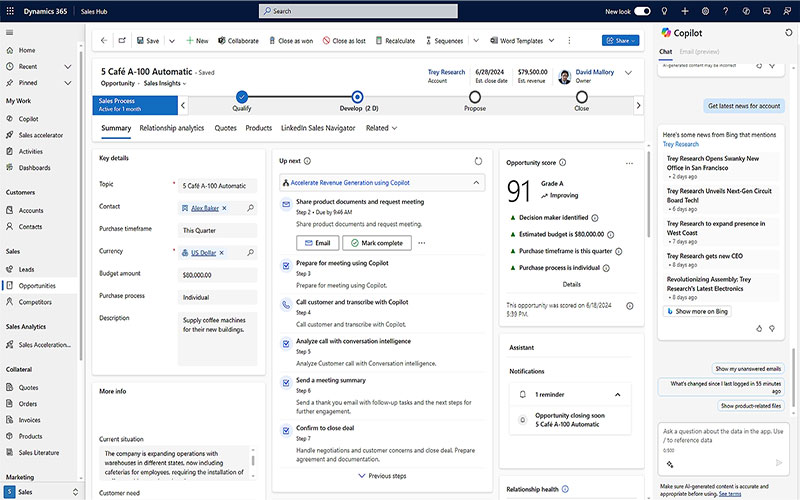Click Close as won
This screenshot has width=800, height=500.
291,40
